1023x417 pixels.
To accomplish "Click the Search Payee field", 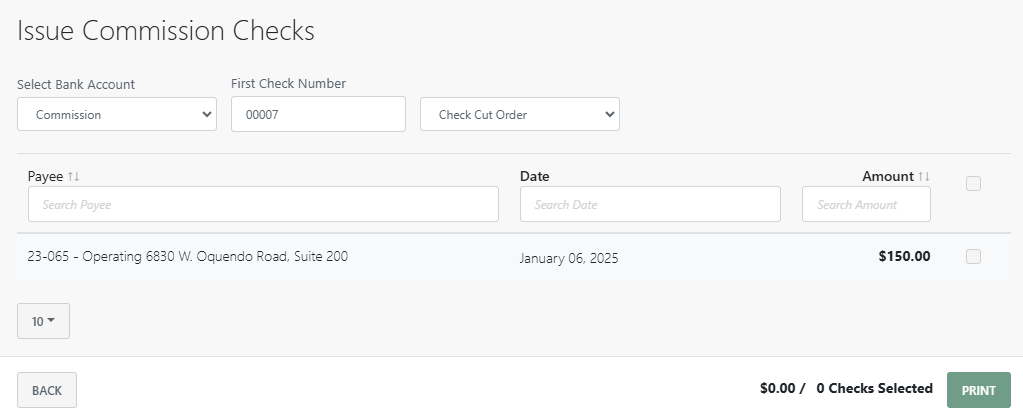I will [x=263, y=204].
